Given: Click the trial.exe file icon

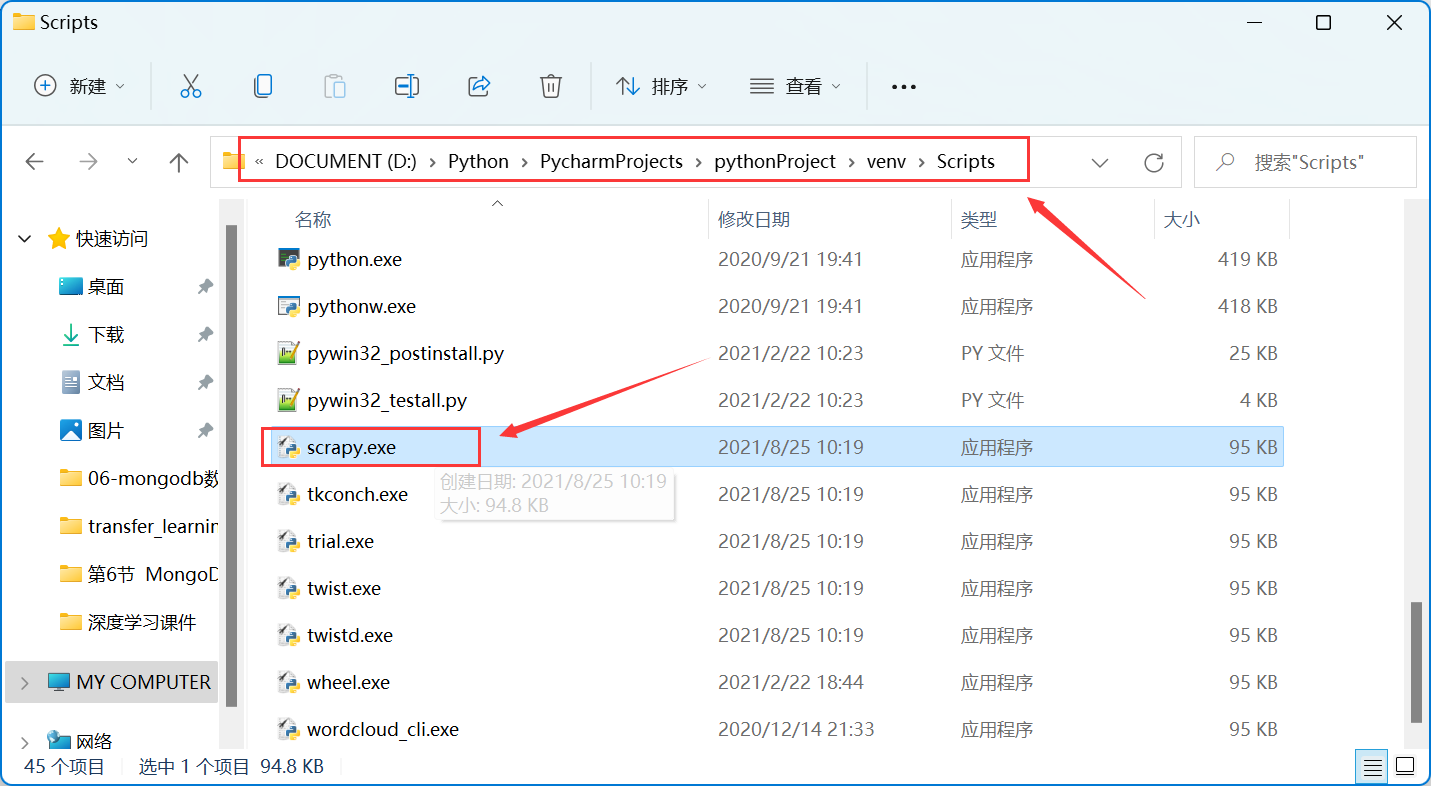Looking at the screenshot, I should pos(289,541).
